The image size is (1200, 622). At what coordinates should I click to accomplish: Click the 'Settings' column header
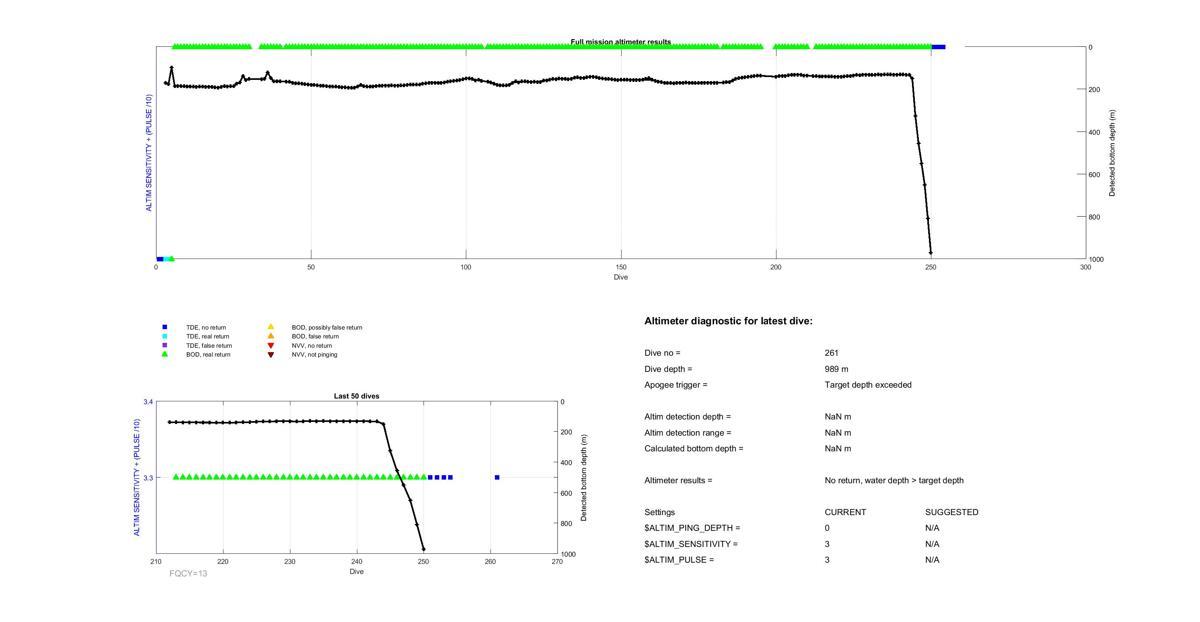pyautogui.click(x=660, y=513)
